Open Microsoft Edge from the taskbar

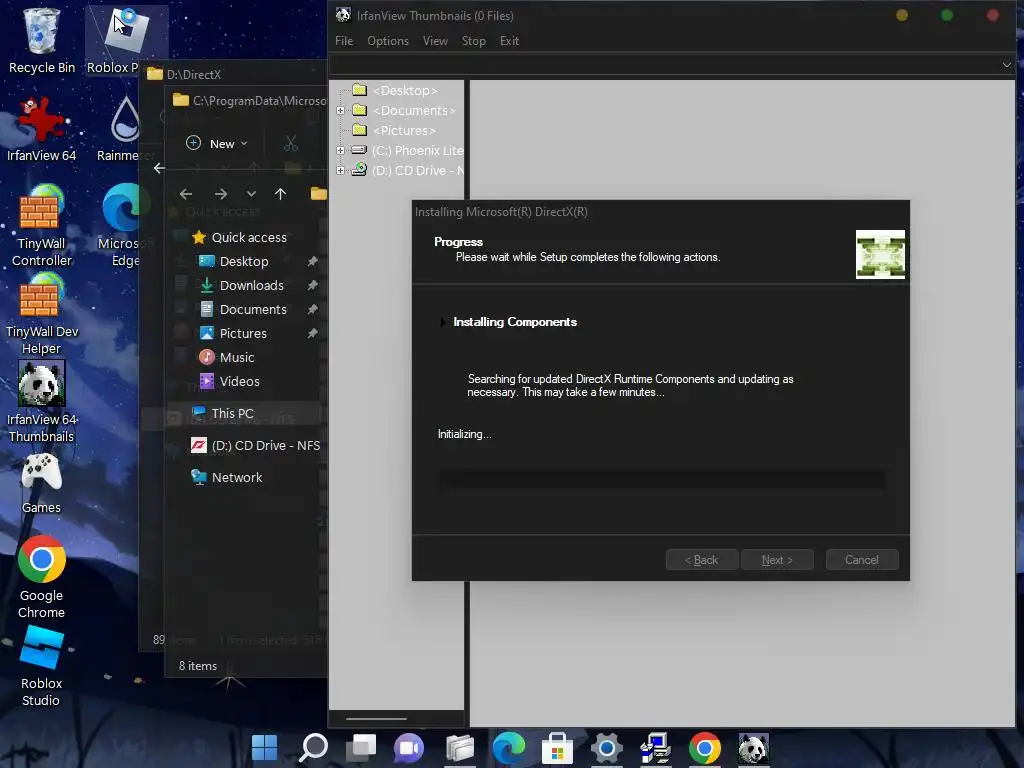click(509, 747)
